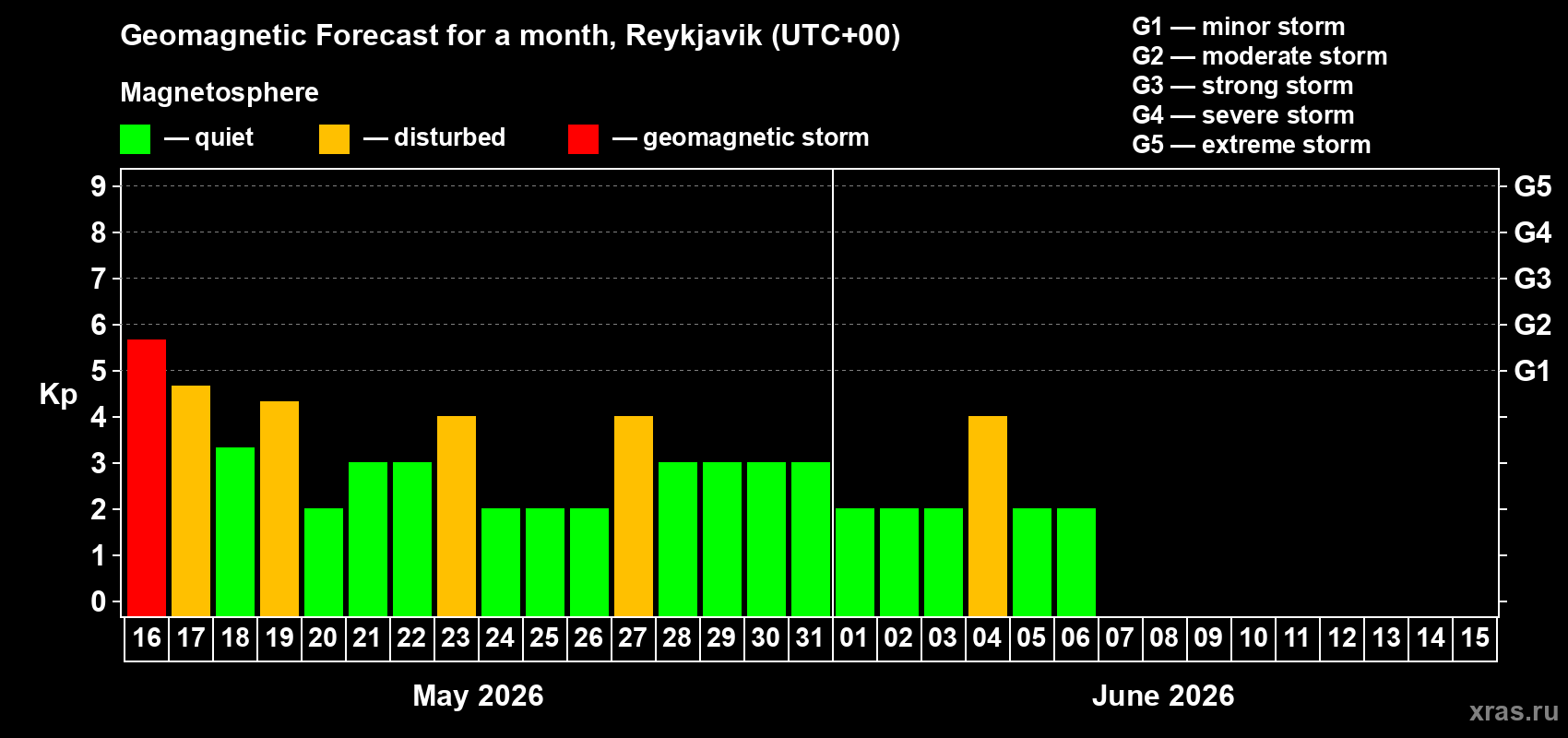Click the Kp axis value 0
The width and height of the screenshot is (1568, 738).
pyautogui.click(x=99, y=601)
